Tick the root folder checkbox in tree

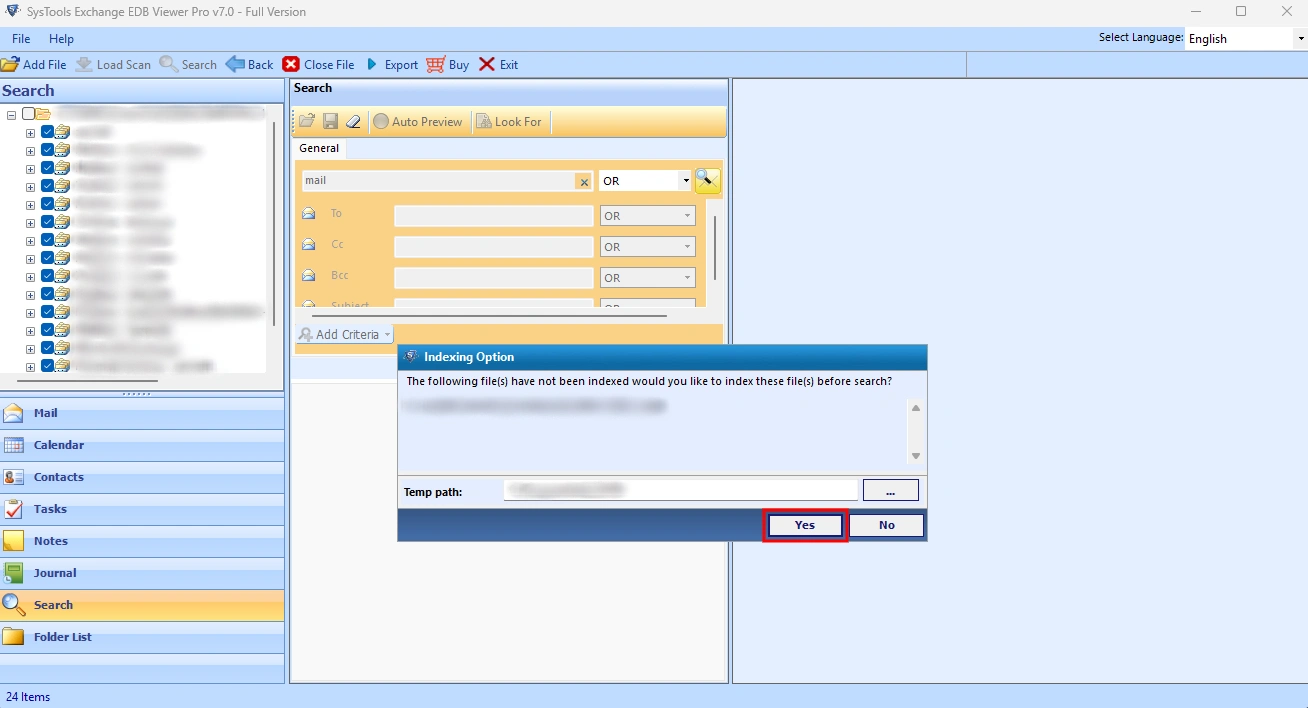[28, 114]
